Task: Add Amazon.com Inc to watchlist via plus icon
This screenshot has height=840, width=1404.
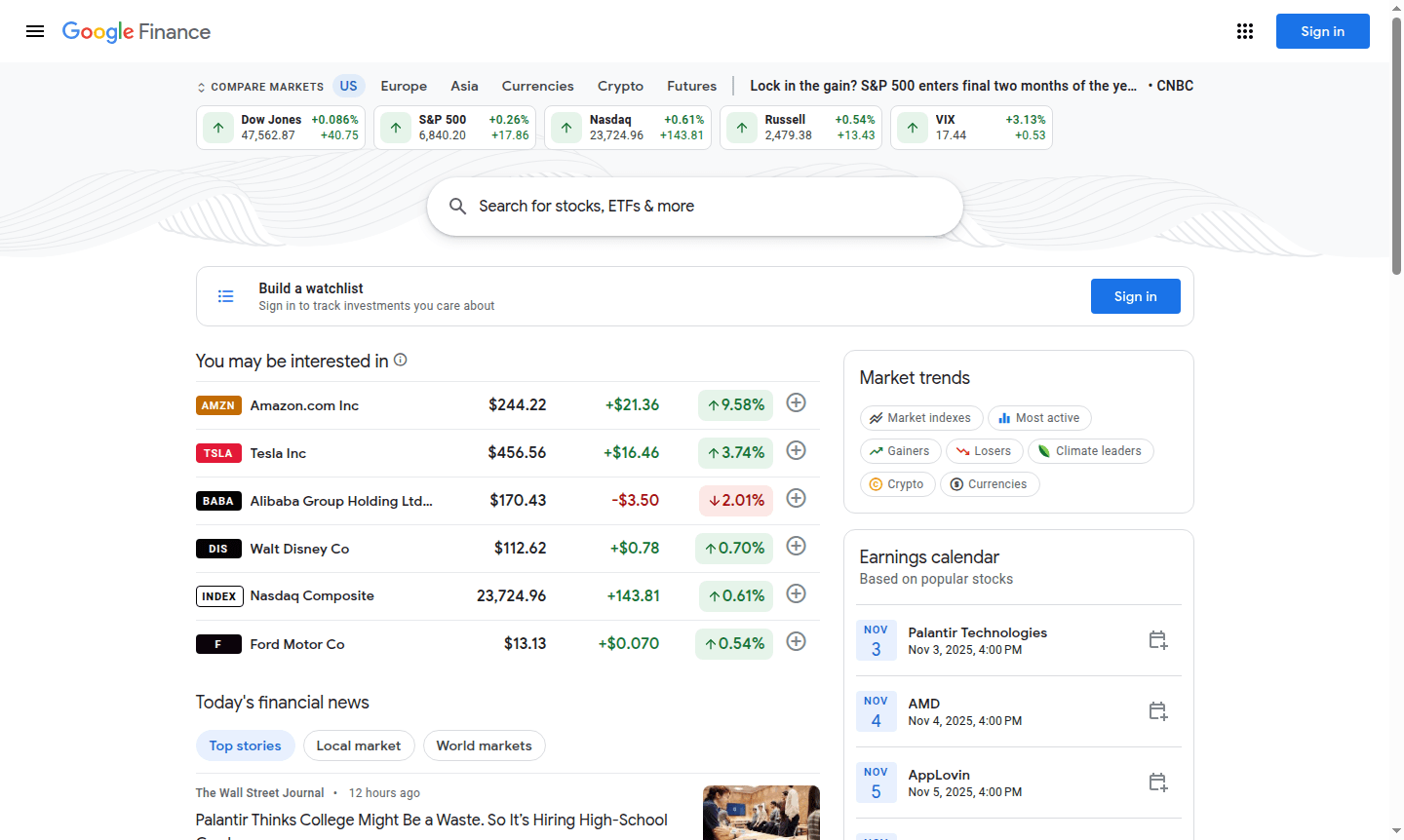Action: [796, 402]
